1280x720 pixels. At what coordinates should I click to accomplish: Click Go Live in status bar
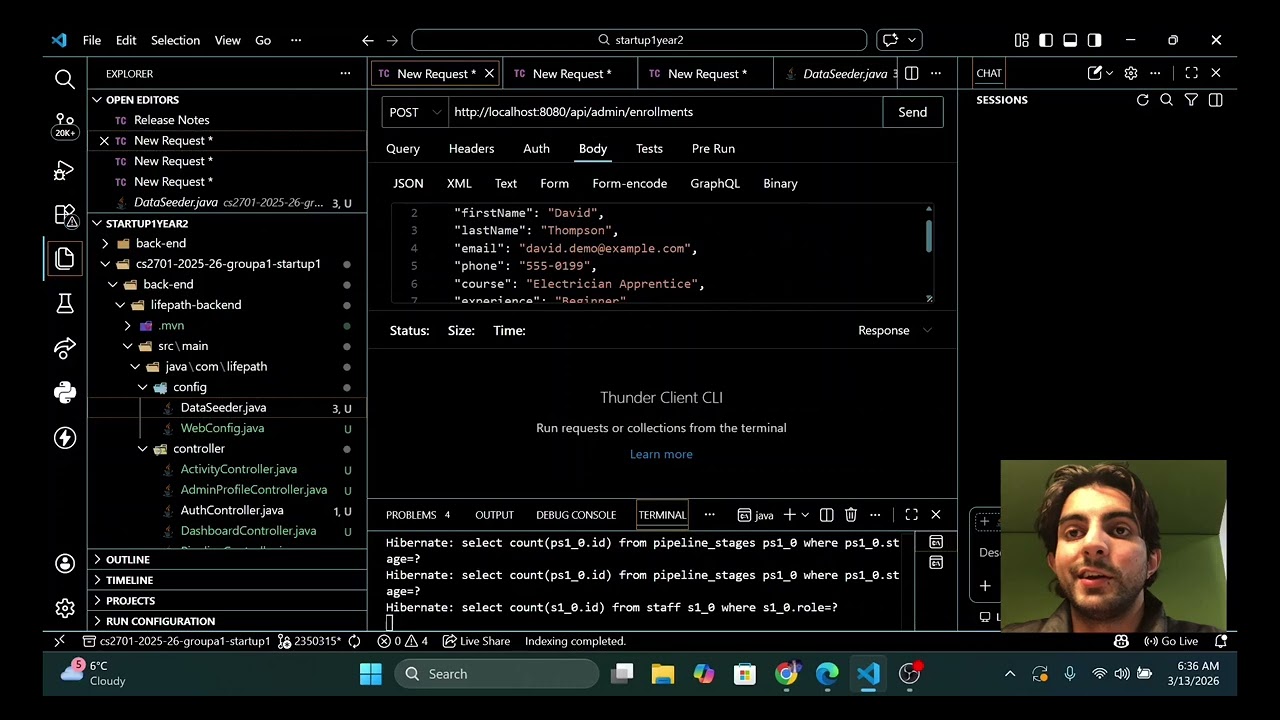1171,641
